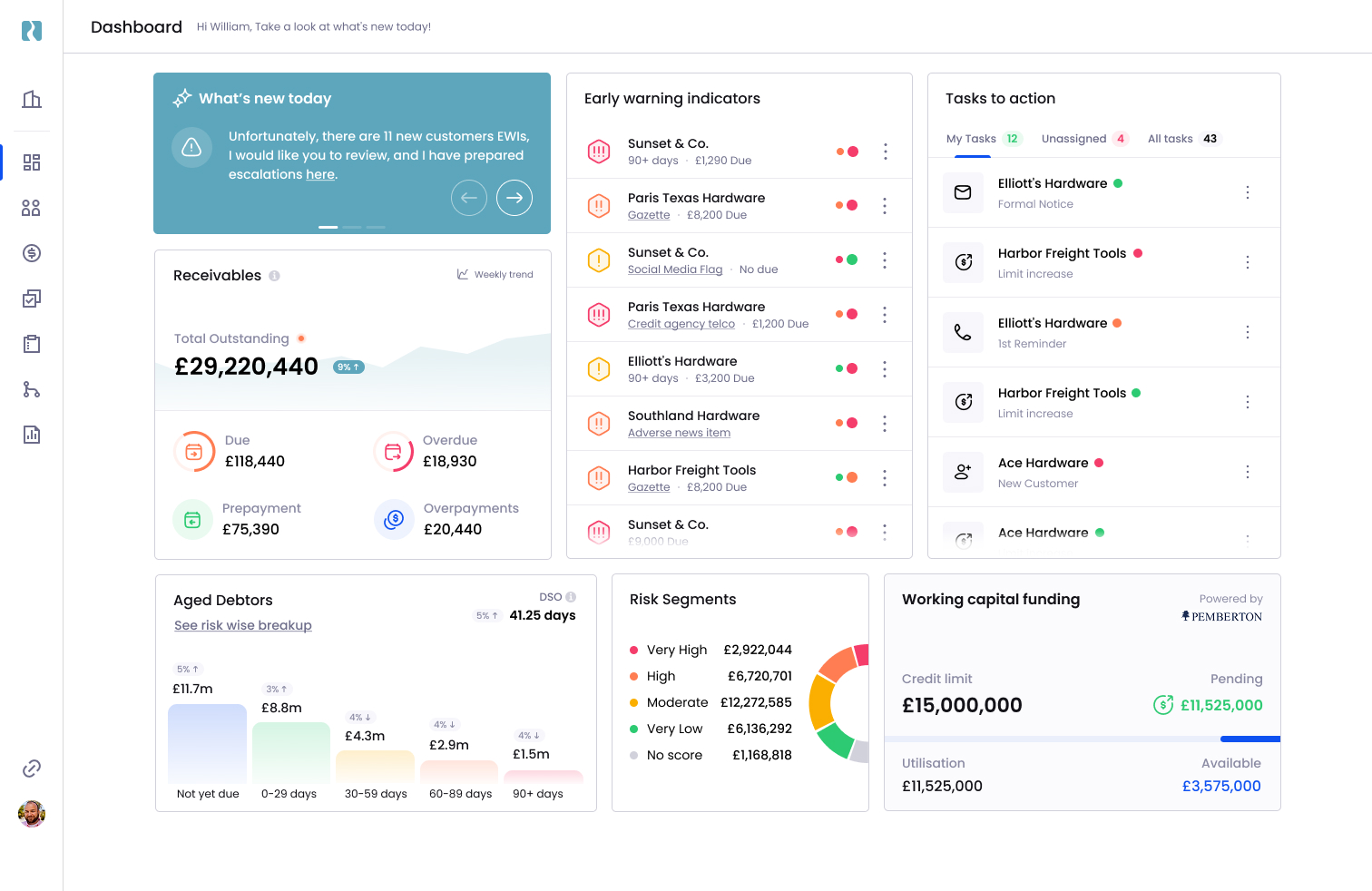Screen dimensions: 1372x891
Task: Switch to My Tasks tab
Action: click(x=984, y=139)
